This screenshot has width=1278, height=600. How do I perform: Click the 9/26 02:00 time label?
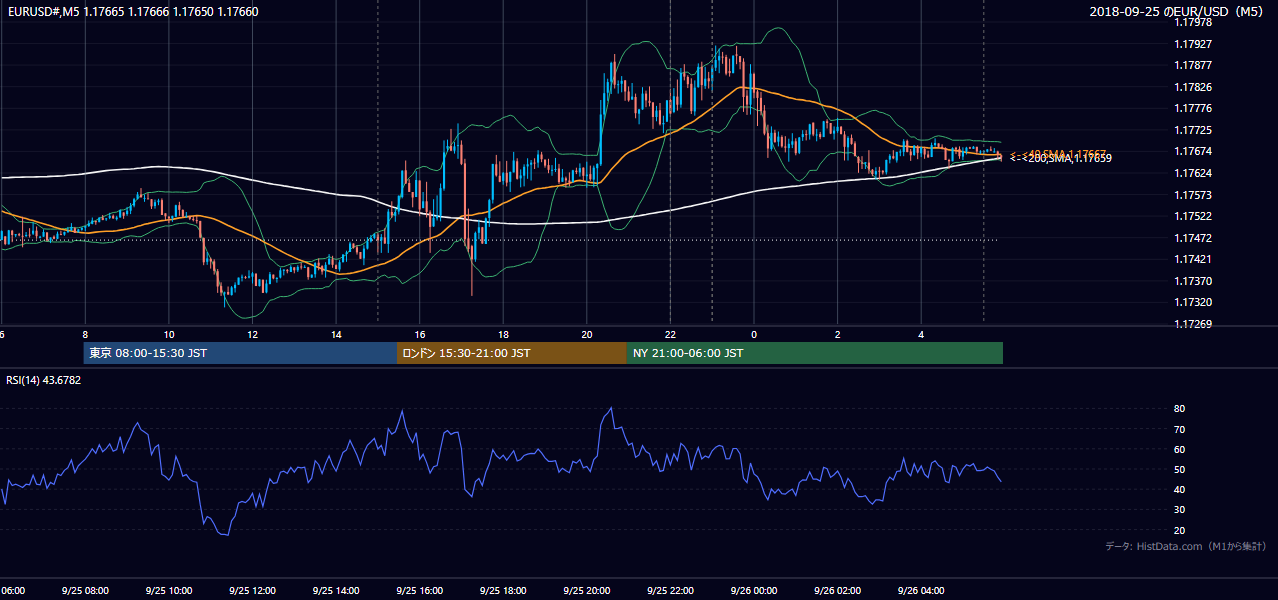click(837, 590)
